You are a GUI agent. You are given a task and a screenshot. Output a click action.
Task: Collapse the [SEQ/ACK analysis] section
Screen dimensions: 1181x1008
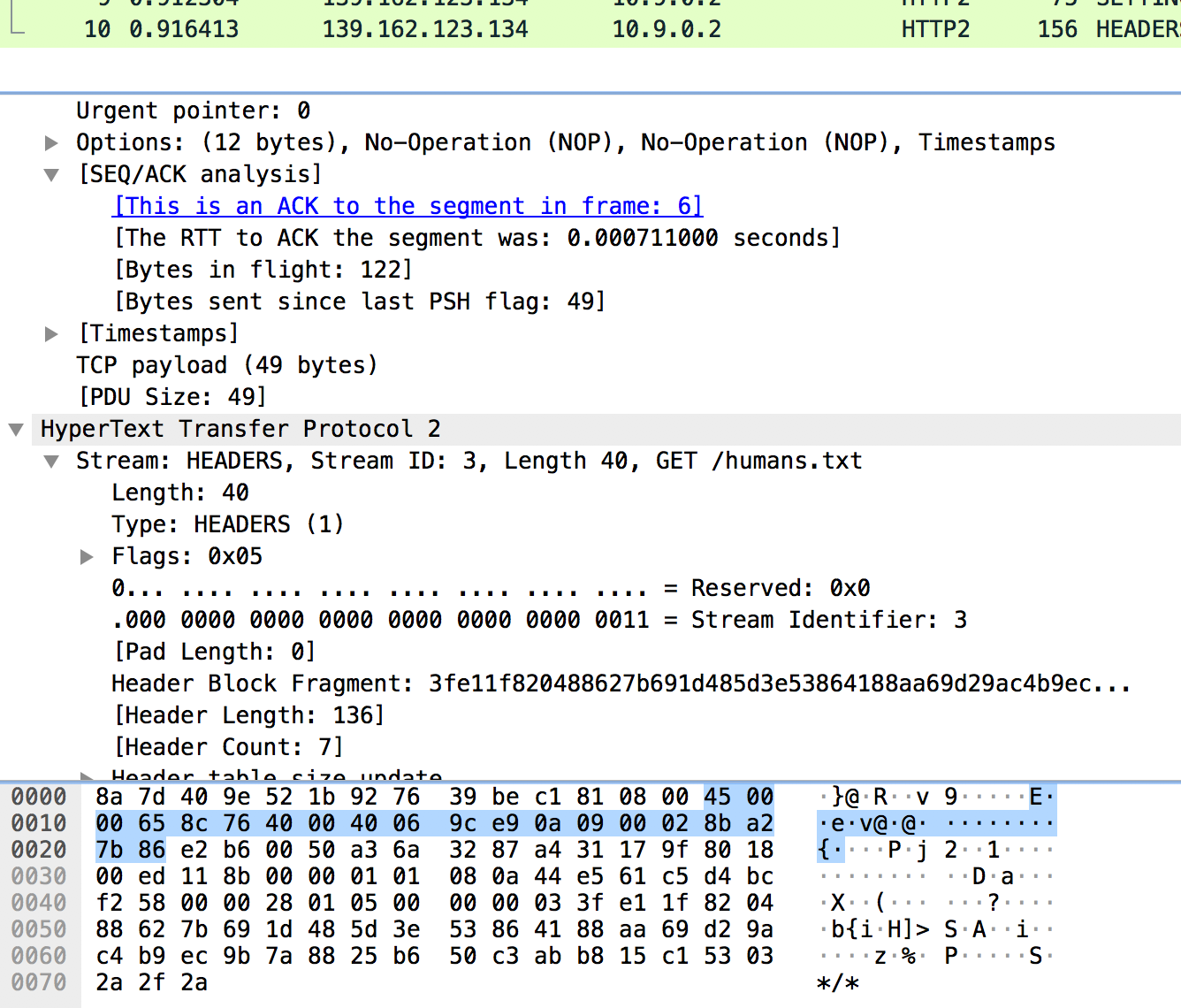tap(51, 174)
